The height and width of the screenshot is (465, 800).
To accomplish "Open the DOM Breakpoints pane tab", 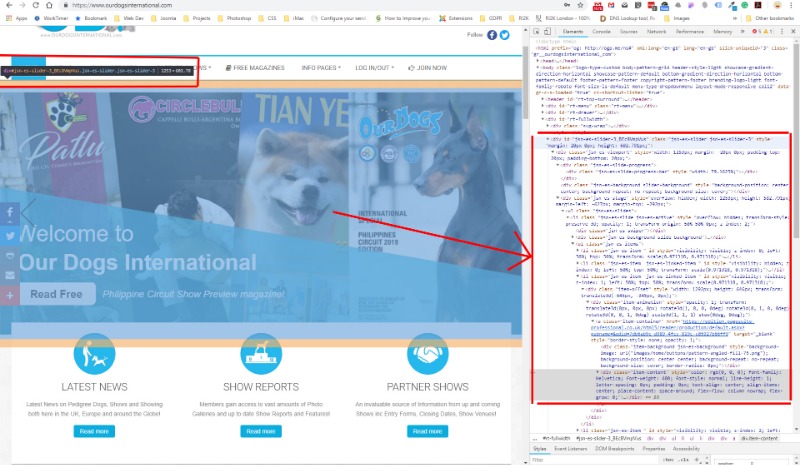I will tap(614, 449).
